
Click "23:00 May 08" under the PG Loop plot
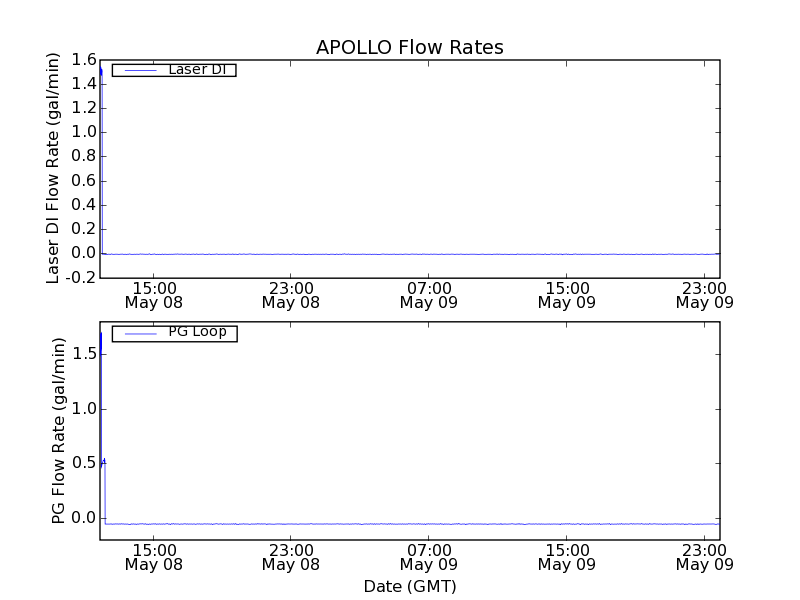point(291,558)
